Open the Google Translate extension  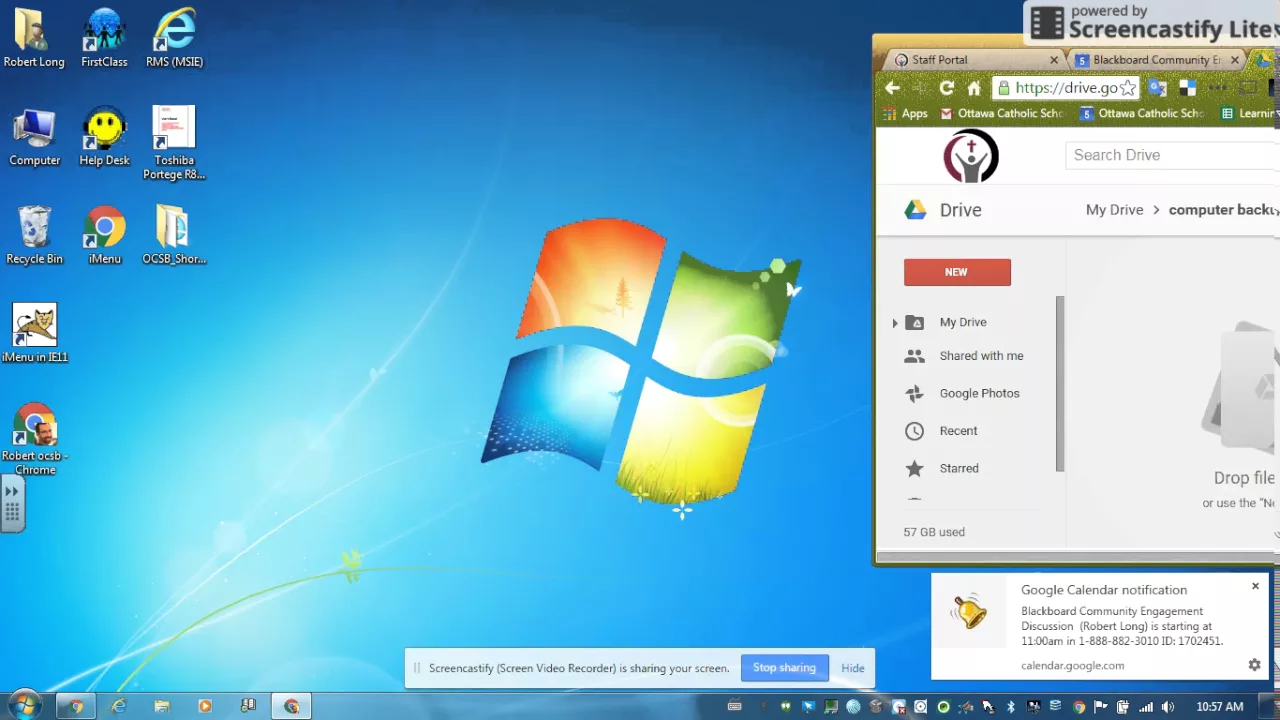pos(1157,88)
